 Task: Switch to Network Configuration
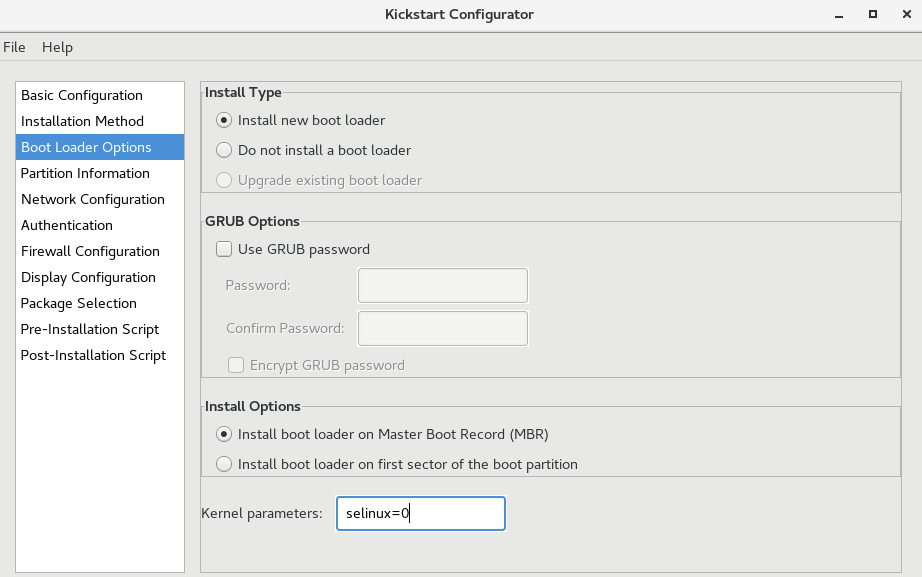pos(100,199)
